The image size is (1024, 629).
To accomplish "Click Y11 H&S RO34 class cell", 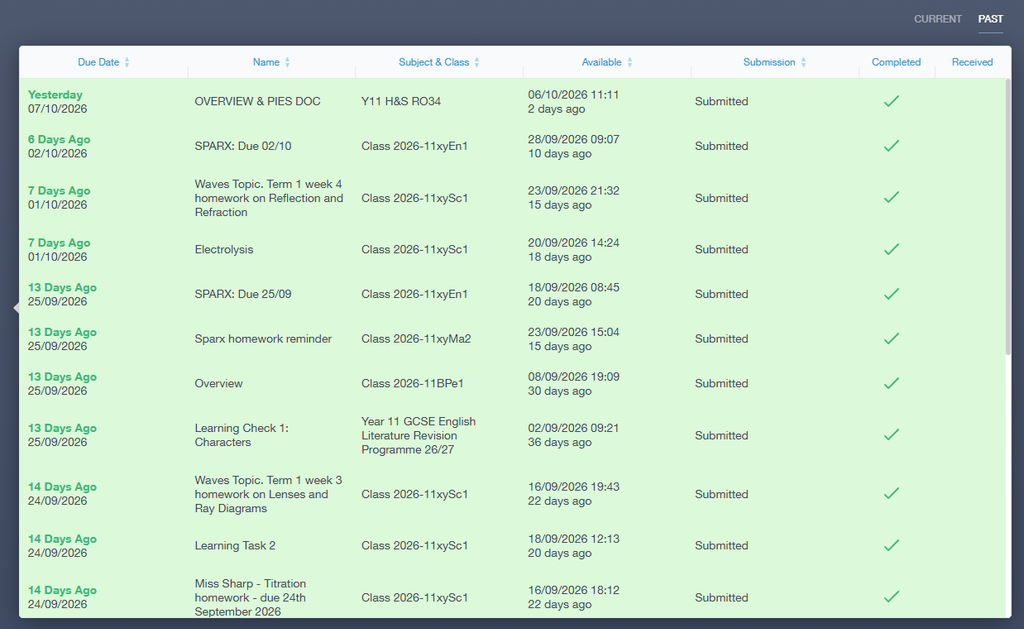I will click(401, 101).
